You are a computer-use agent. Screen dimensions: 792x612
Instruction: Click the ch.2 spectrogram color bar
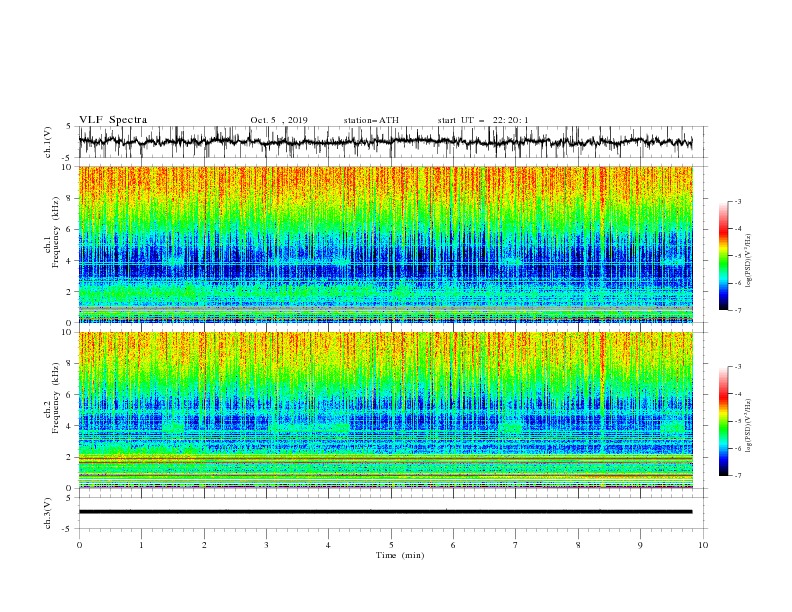click(x=723, y=421)
